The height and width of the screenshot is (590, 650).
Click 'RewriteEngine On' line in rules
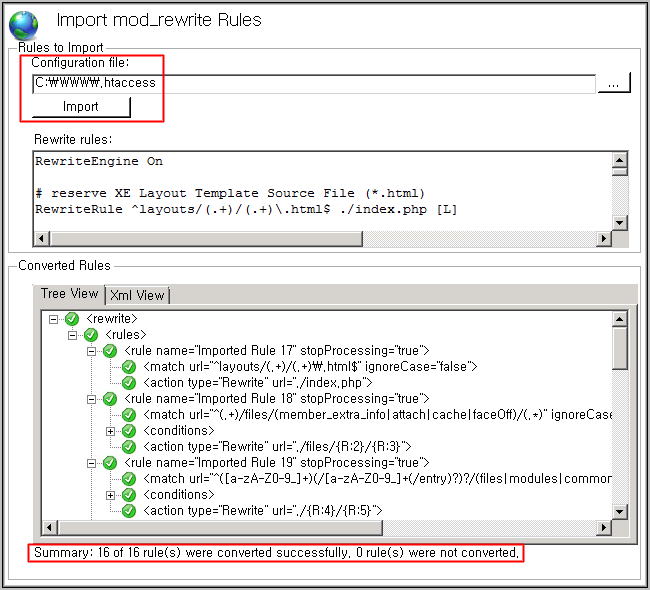click(99, 161)
